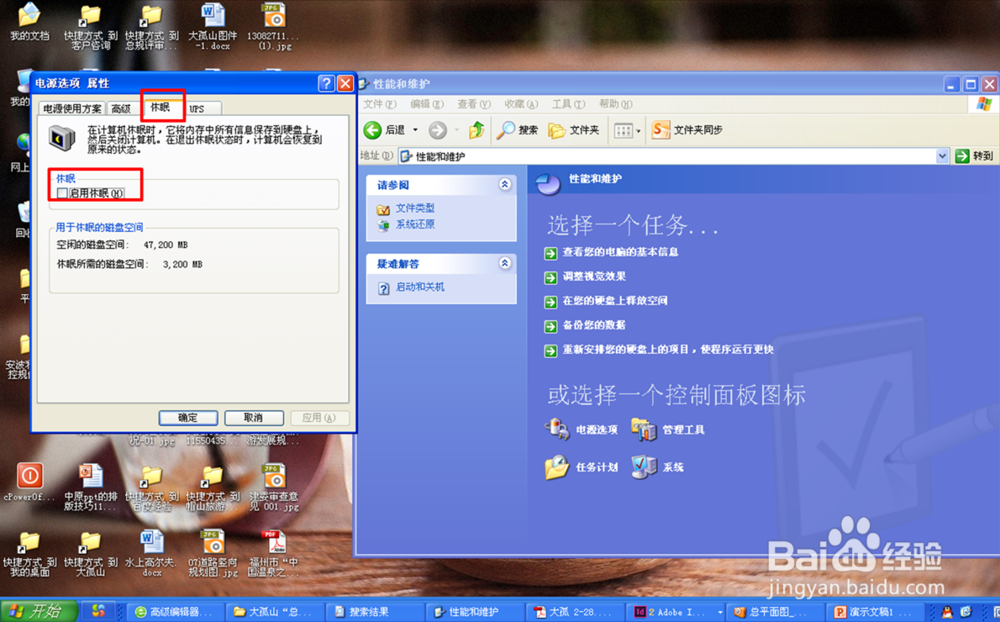Open the 文件 menu in 性能和维护 window
This screenshot has height=622, width=1000.
(x=379, y=104)
